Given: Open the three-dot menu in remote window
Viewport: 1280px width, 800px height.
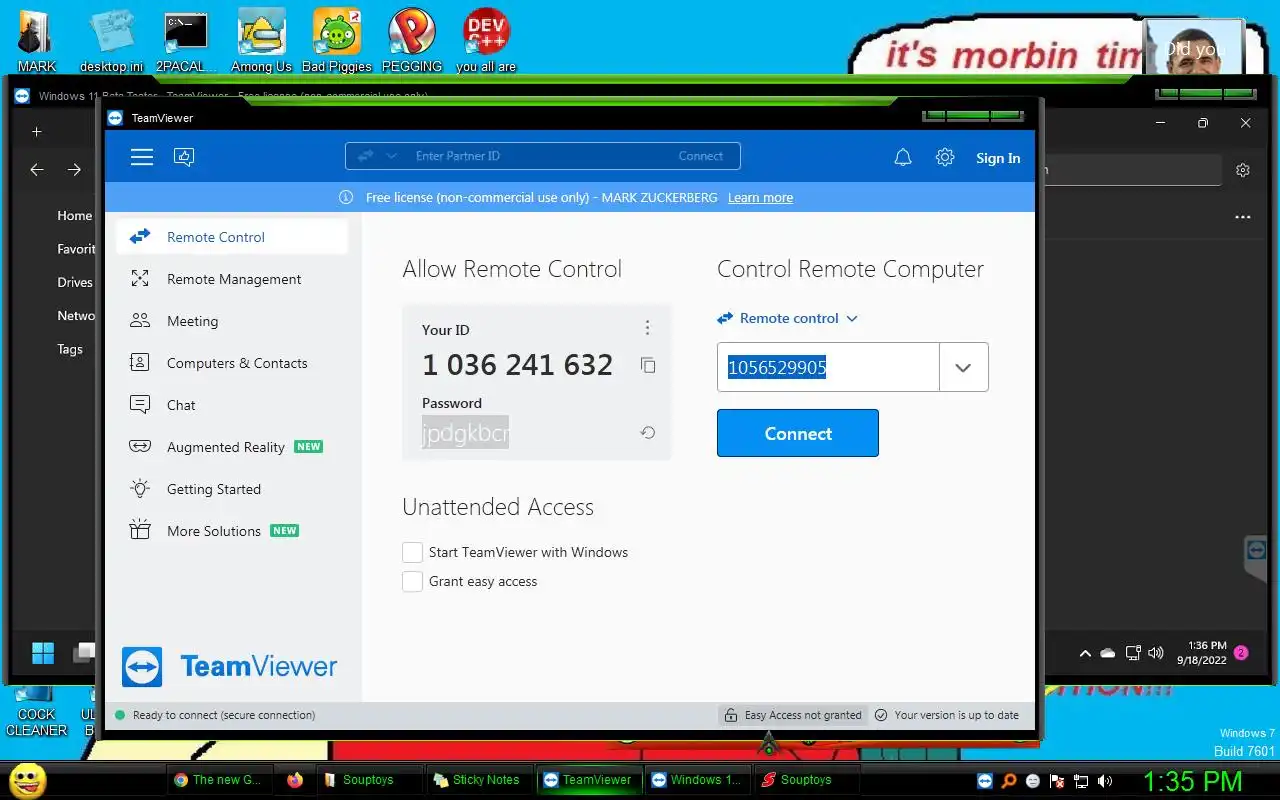Looking at the screenshot, I should [1243, 216].
